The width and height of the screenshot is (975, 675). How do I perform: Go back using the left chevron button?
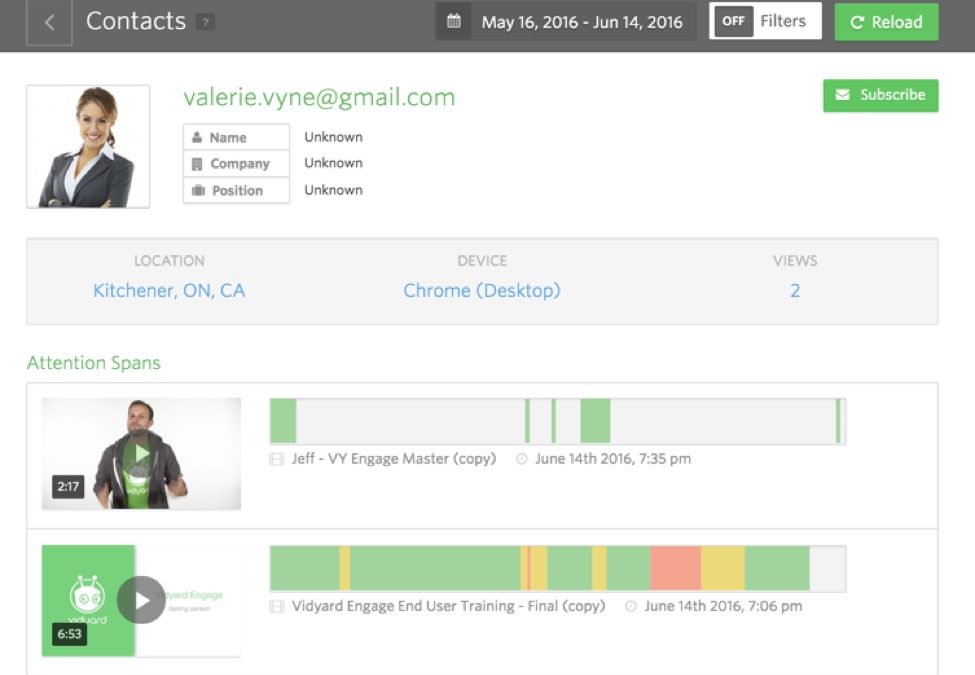click(49, 23)
